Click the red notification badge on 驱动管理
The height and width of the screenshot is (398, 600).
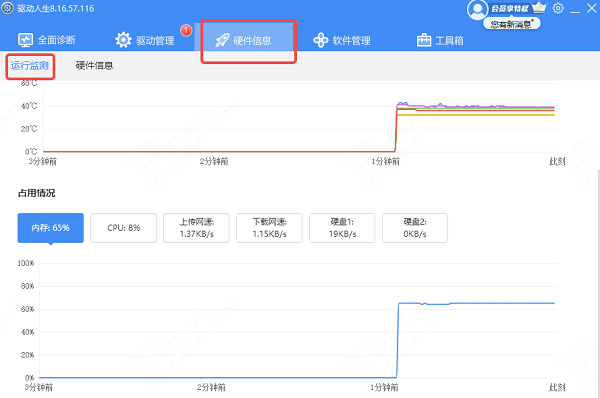186,30
